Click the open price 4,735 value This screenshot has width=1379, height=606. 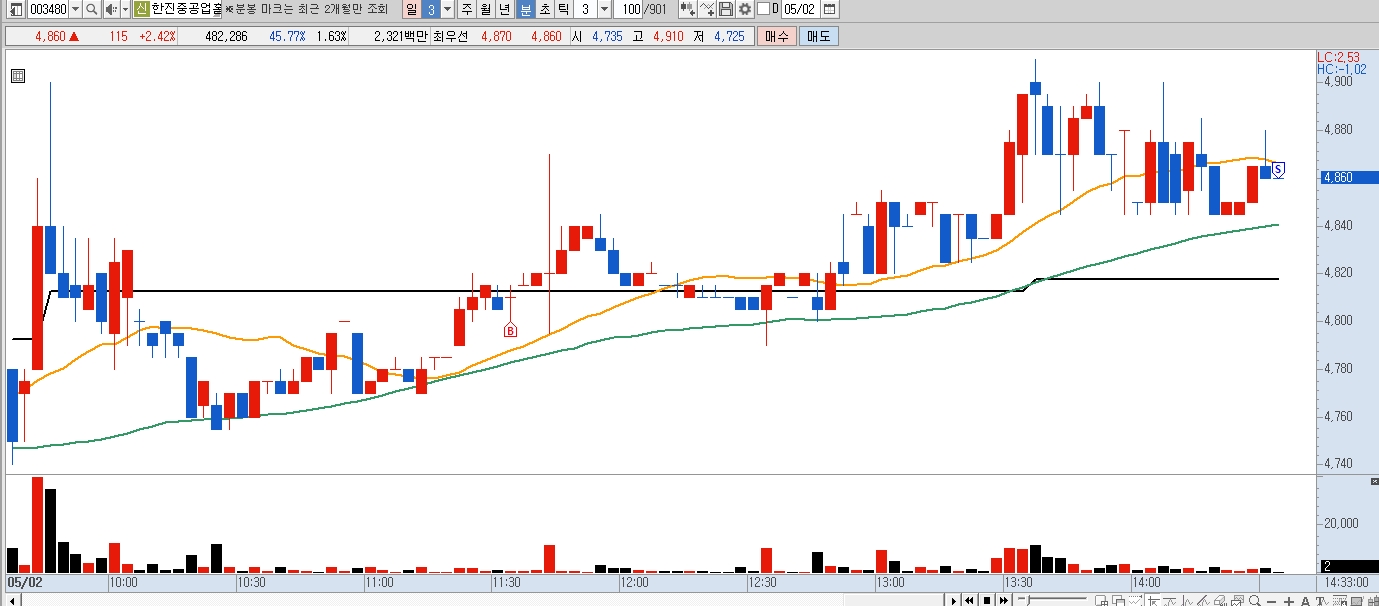pyautogui.click(x=606, y=36)
